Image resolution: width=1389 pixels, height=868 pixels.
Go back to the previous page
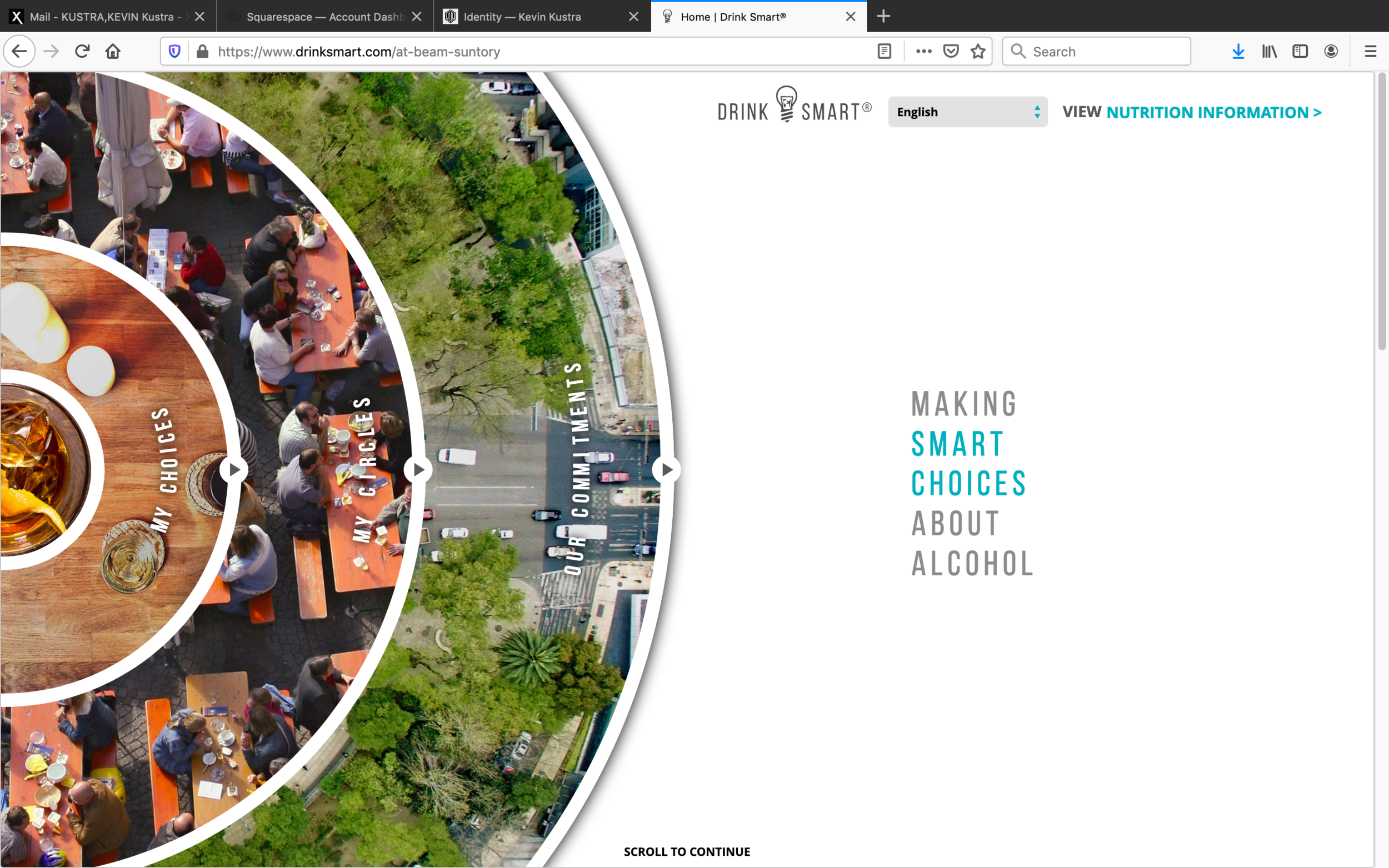tap(19, 52)
